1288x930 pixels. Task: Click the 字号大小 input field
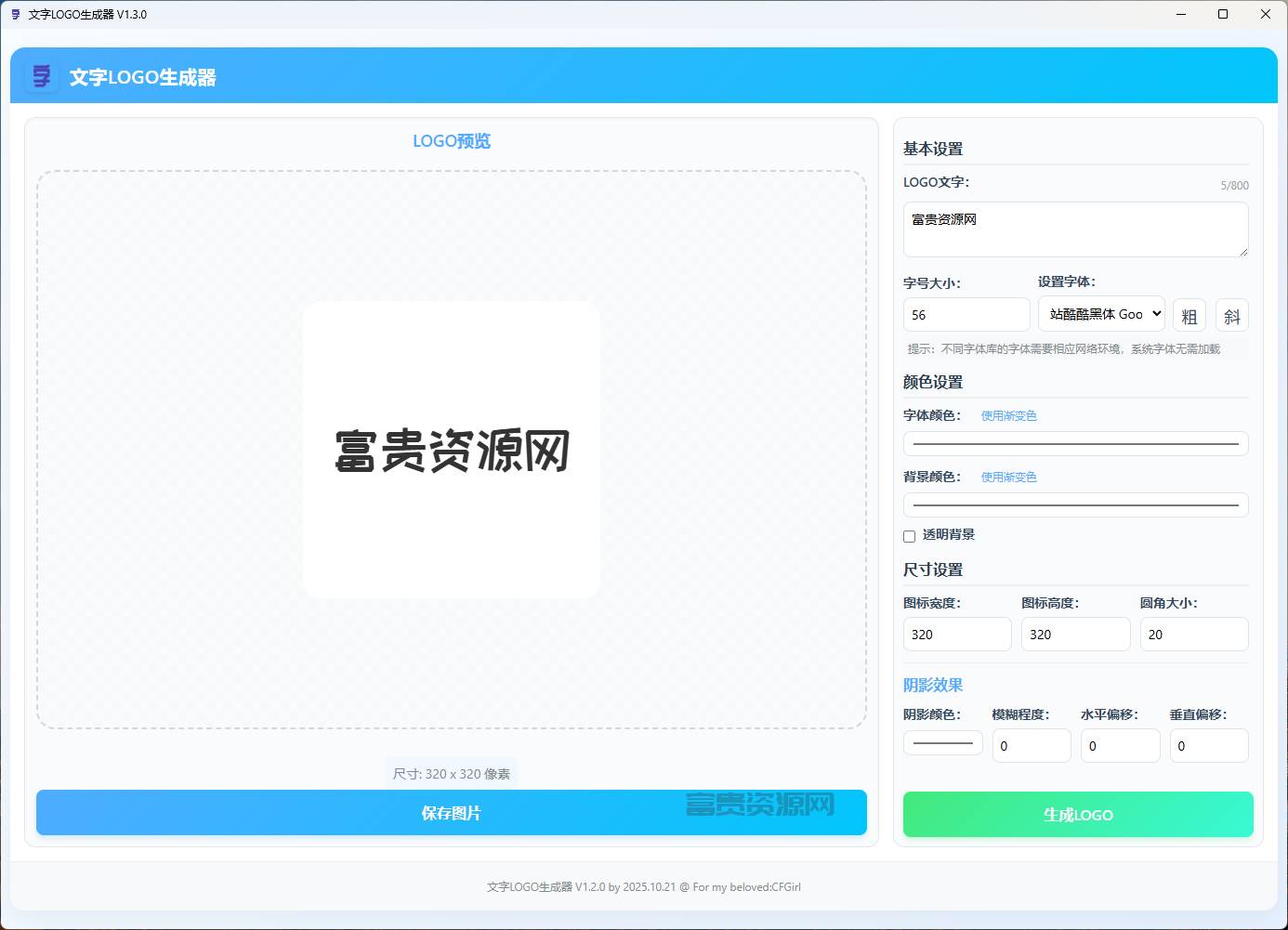click(x=966, y=315)
